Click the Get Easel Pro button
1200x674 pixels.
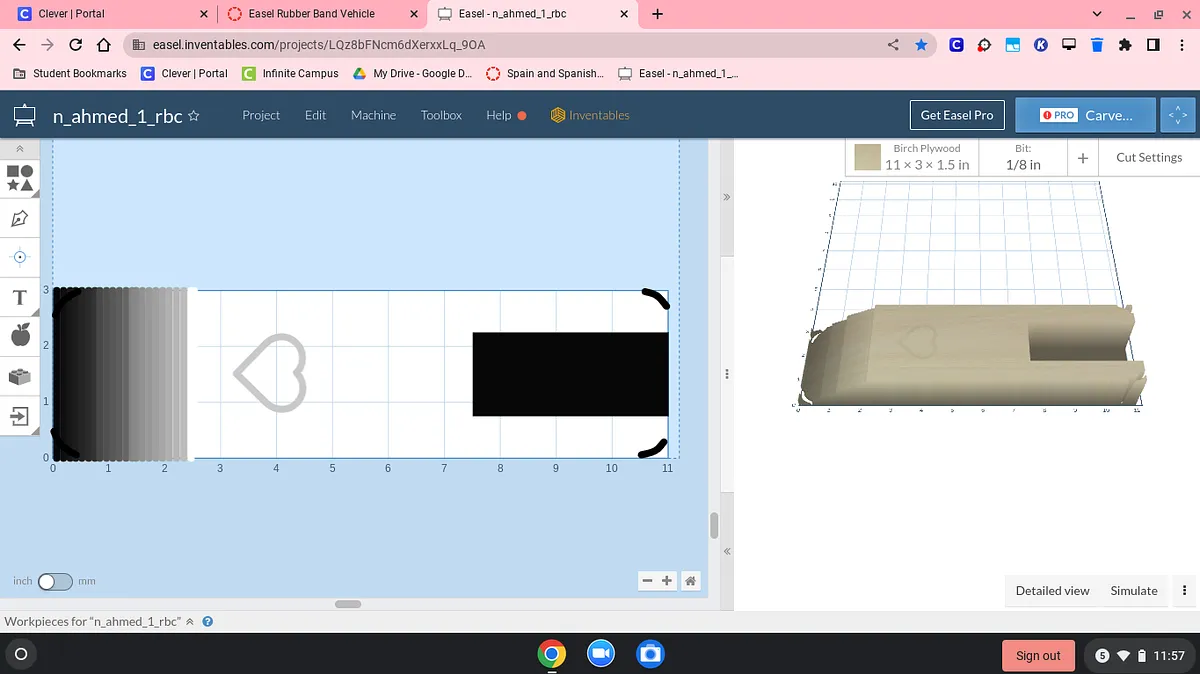(x=956, y=115)
